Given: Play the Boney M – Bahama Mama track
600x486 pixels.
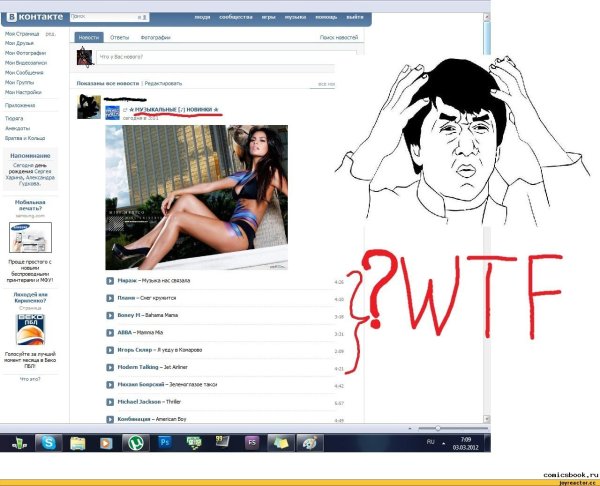Looking at the screenshot, I should (110, 316).
